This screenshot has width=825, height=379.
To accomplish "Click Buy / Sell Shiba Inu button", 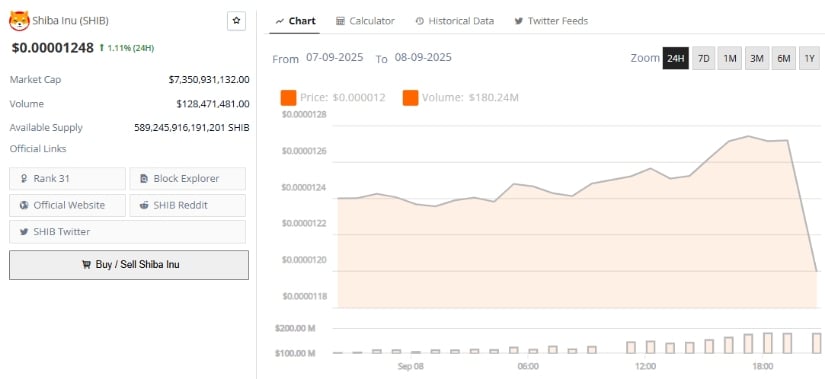I will [129, 265].
